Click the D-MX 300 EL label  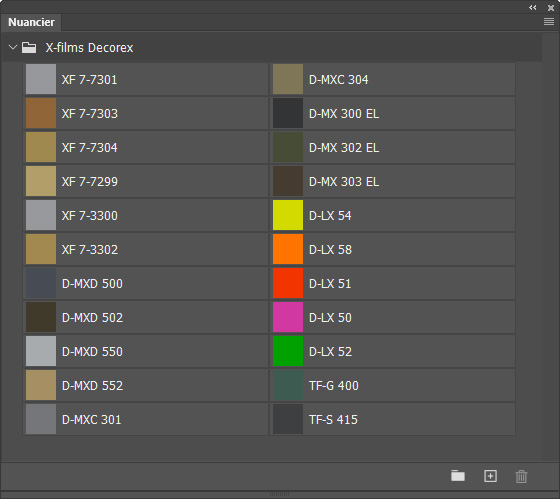coord(344,113)
